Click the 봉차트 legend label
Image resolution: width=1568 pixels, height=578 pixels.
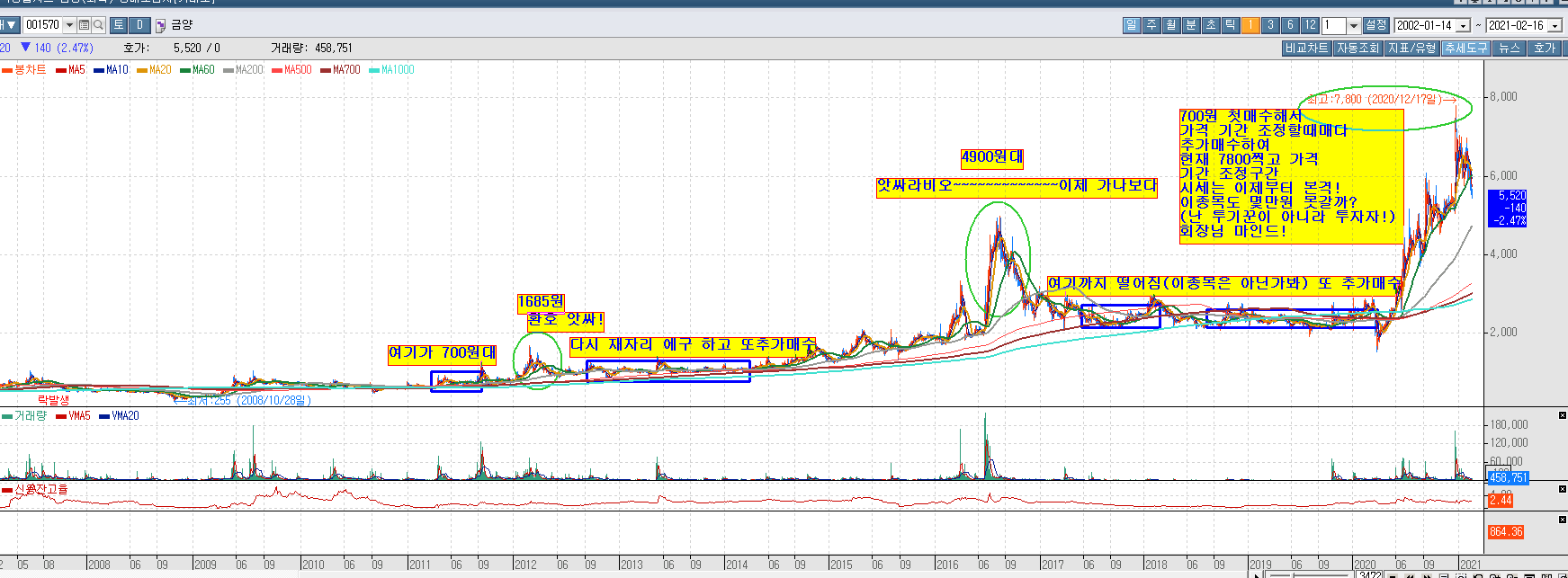click(x=31, y=69)
